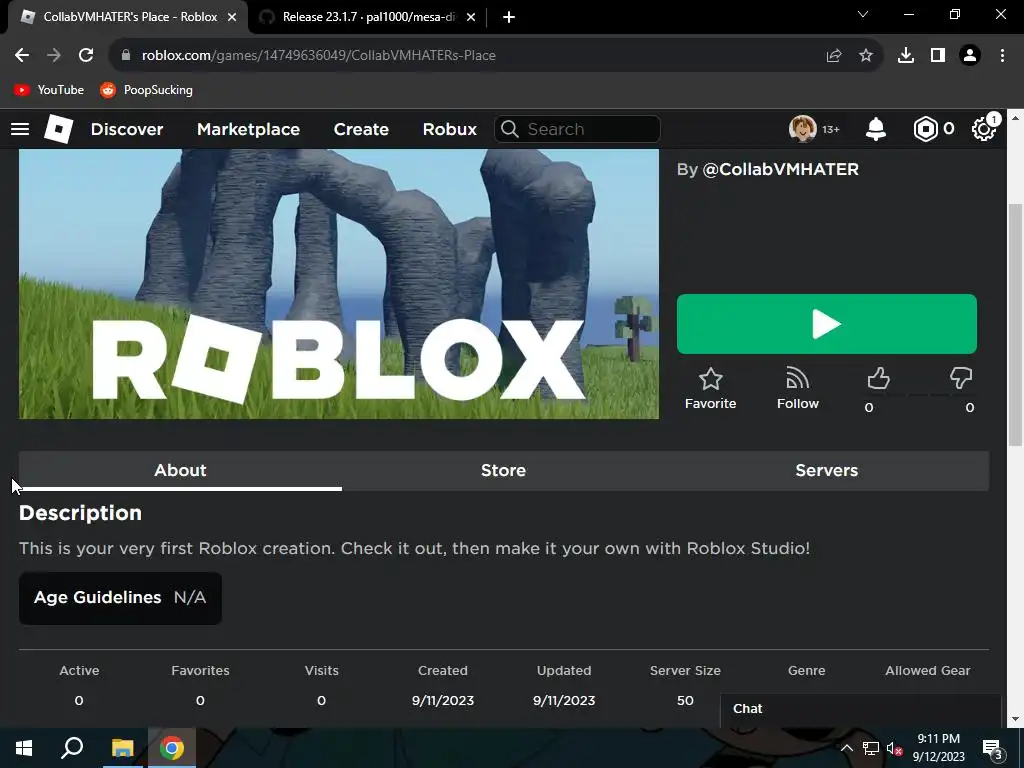The width and height of the screenshot is (1024, 768).
Task: Expand the Chat panel
Action: pyautogui.click(x=861, y=709)
